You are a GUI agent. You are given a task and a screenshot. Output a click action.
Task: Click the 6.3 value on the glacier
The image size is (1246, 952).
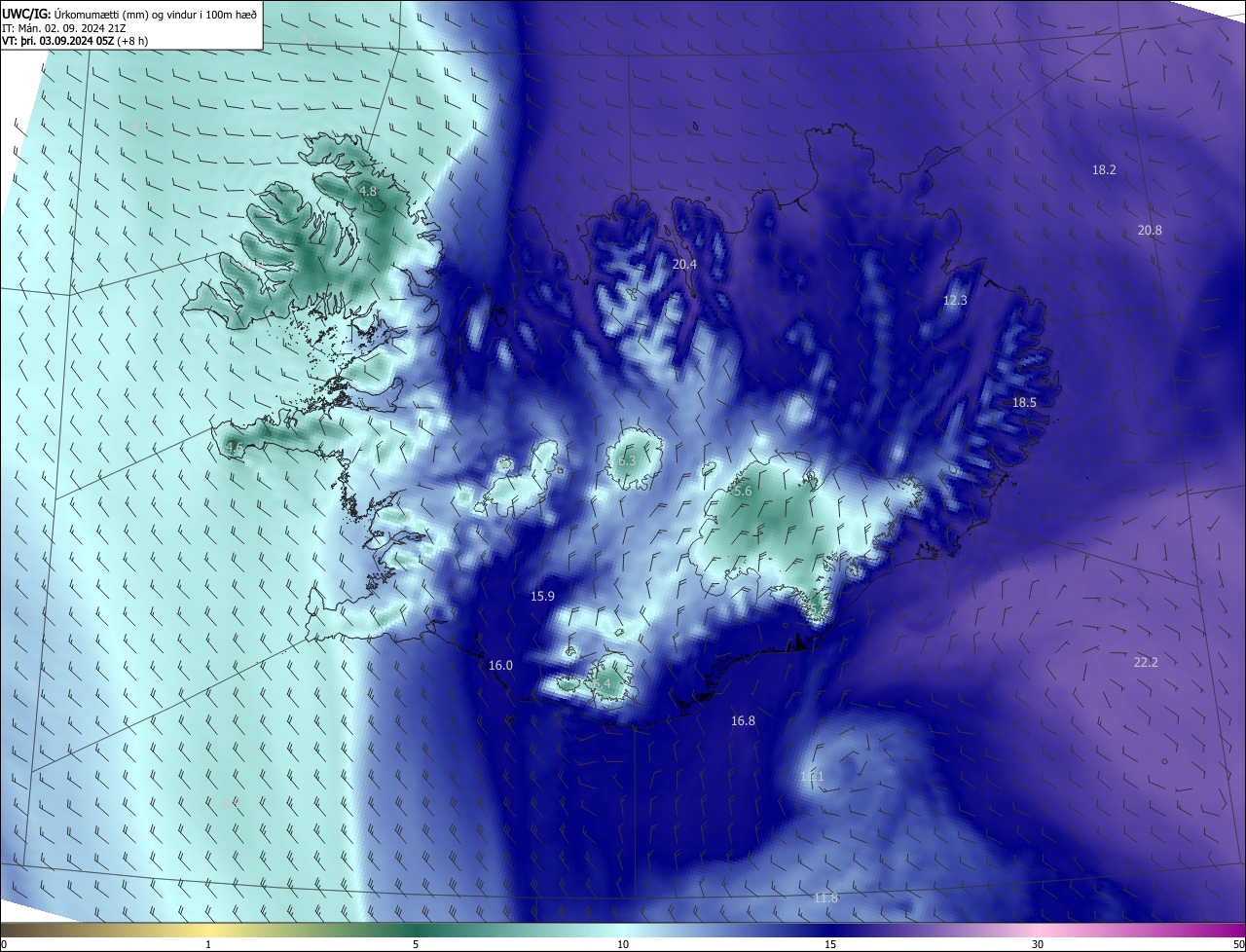pos(626,460)
